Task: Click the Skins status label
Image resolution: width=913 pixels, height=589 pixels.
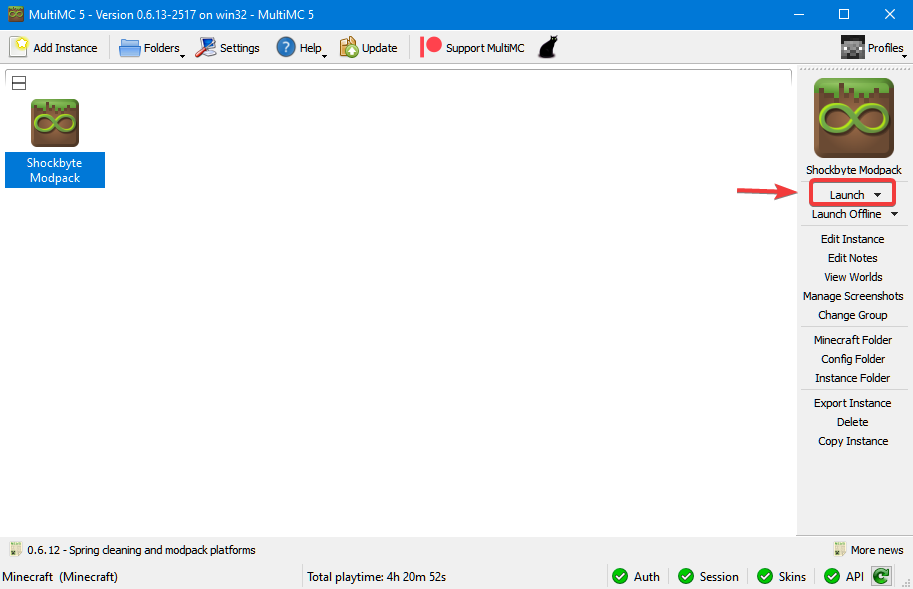Action: [792, 577]
